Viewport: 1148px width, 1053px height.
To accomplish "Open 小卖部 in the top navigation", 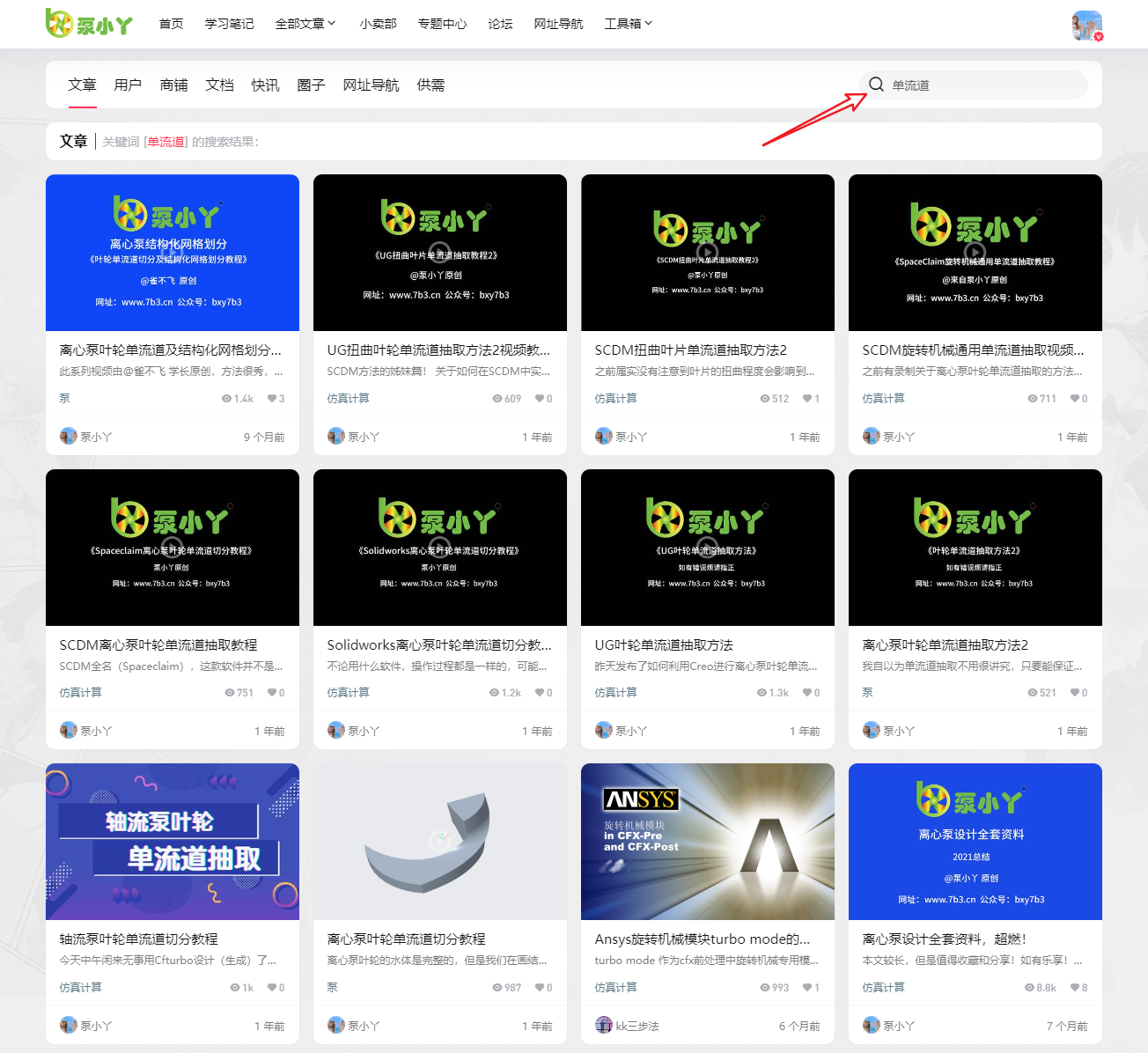I will point(379,24).
